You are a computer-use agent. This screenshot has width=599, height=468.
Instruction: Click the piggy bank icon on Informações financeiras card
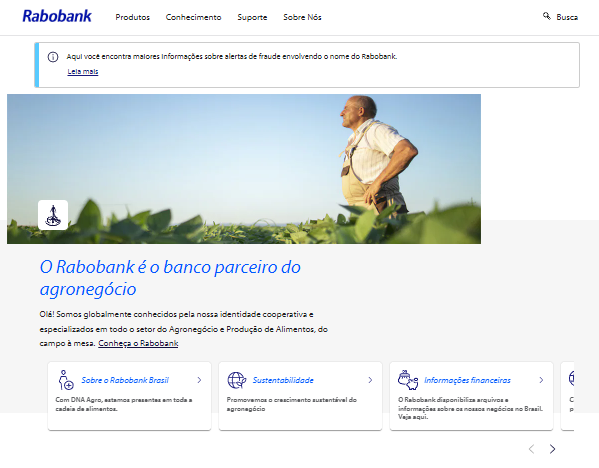tap(408, 380)
